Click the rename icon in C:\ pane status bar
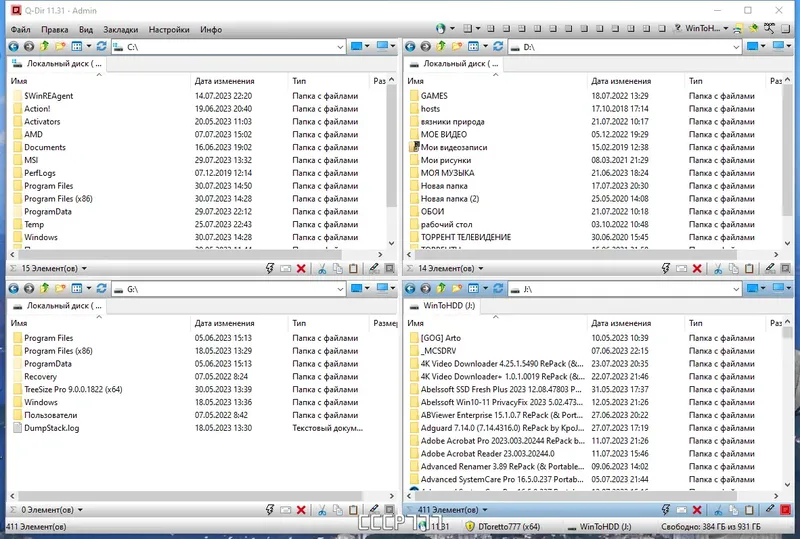The height and width of the screenshot is (539, 800). (x=286, y=268)
